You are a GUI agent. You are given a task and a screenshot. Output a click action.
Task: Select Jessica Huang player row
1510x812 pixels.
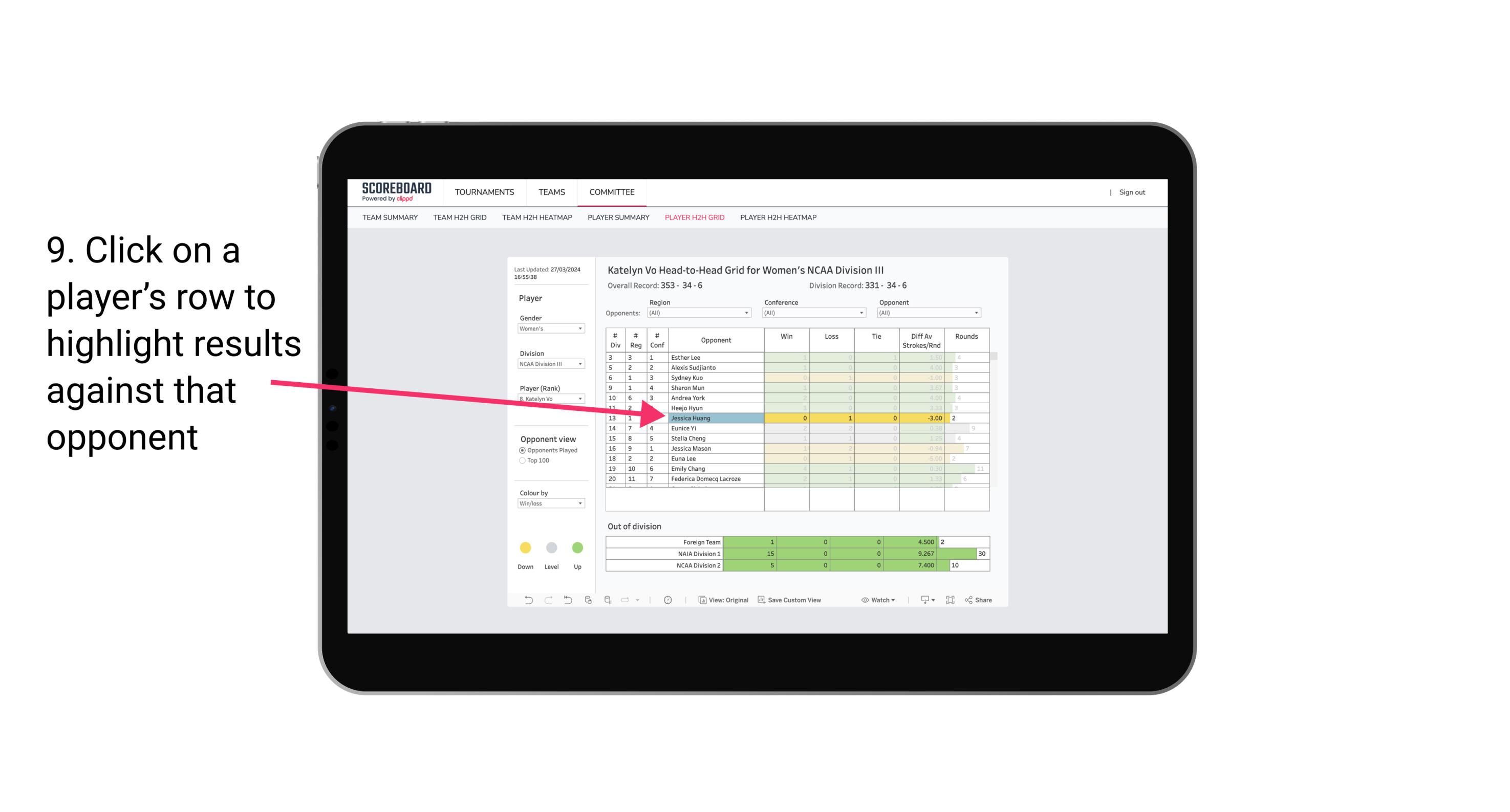tap(715, 418)
